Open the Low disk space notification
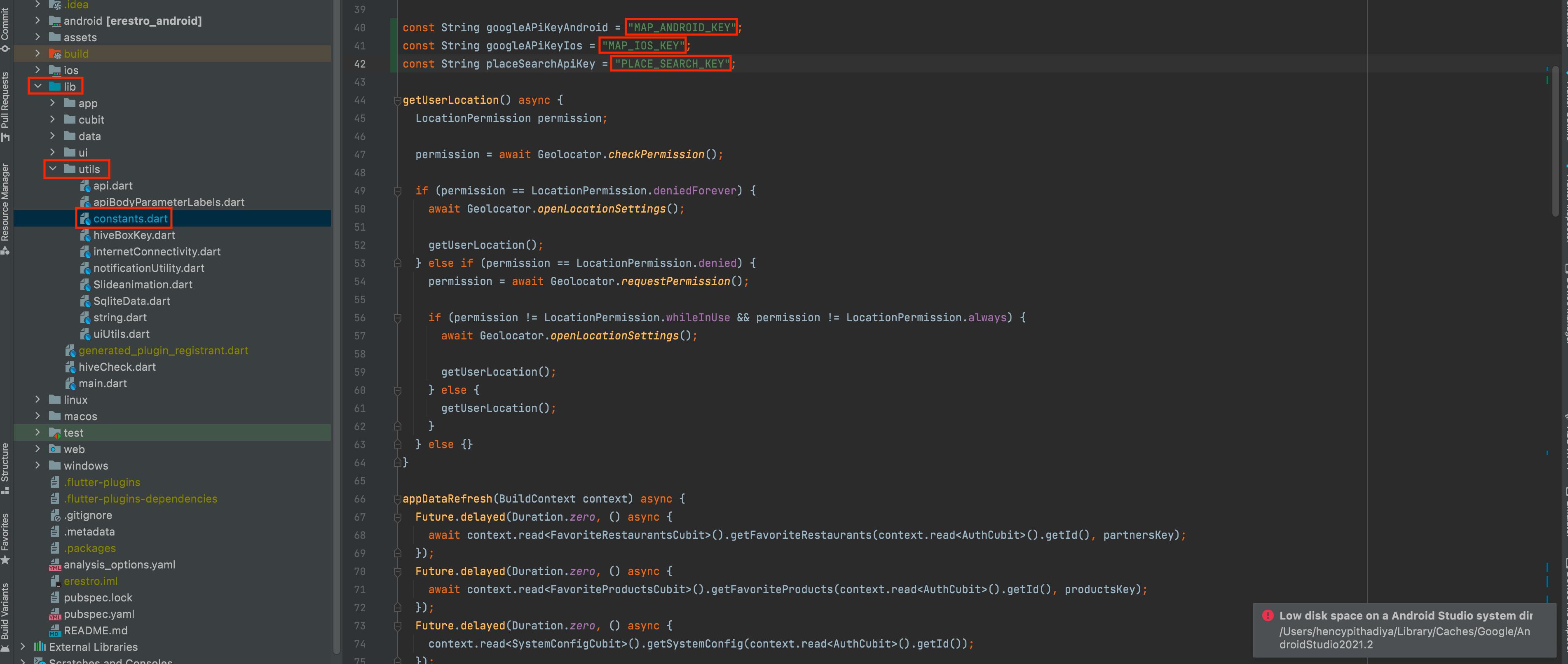1568x664 pixels. (1405, 630)
